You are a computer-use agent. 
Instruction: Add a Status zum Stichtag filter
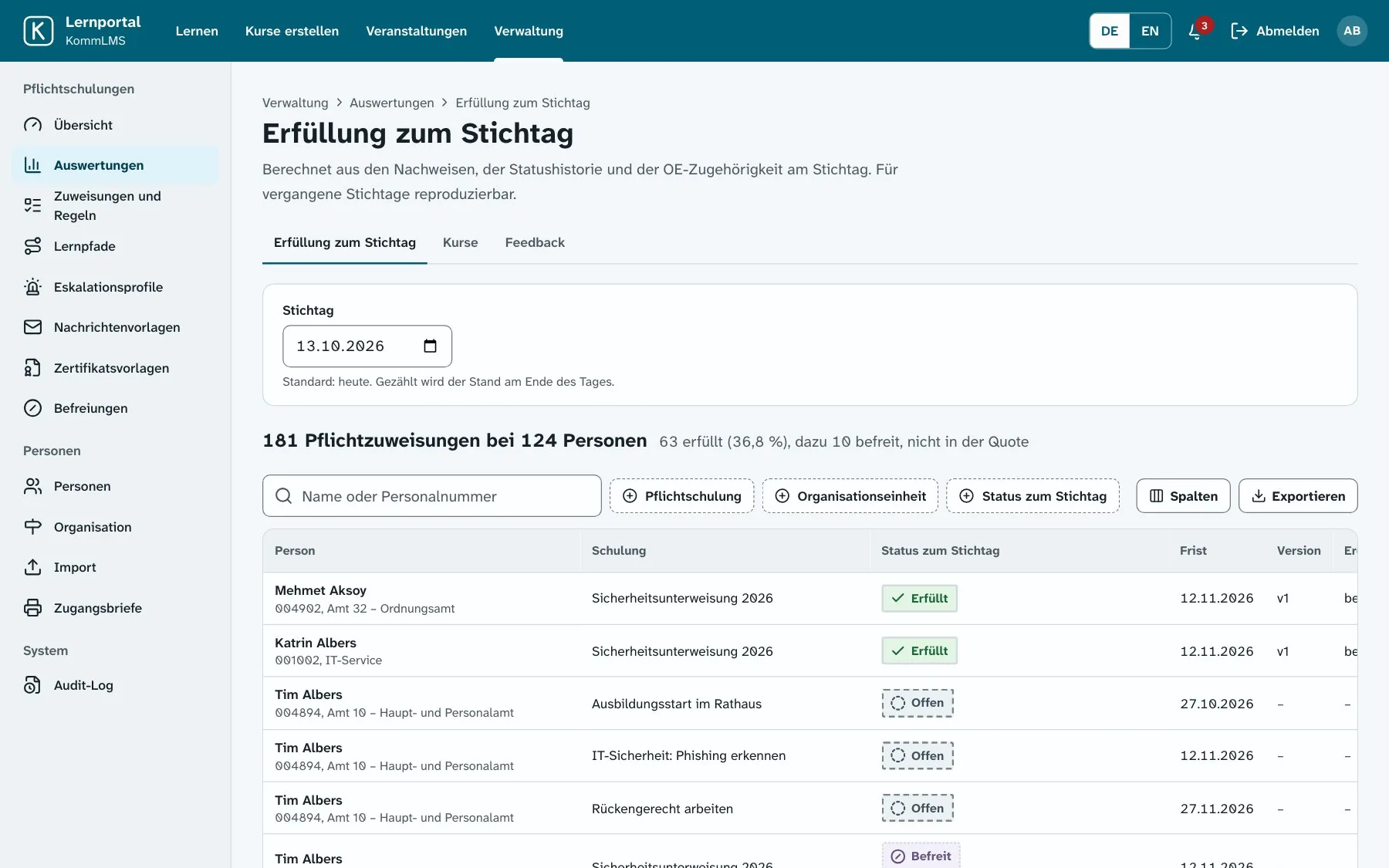[1032, 496]
